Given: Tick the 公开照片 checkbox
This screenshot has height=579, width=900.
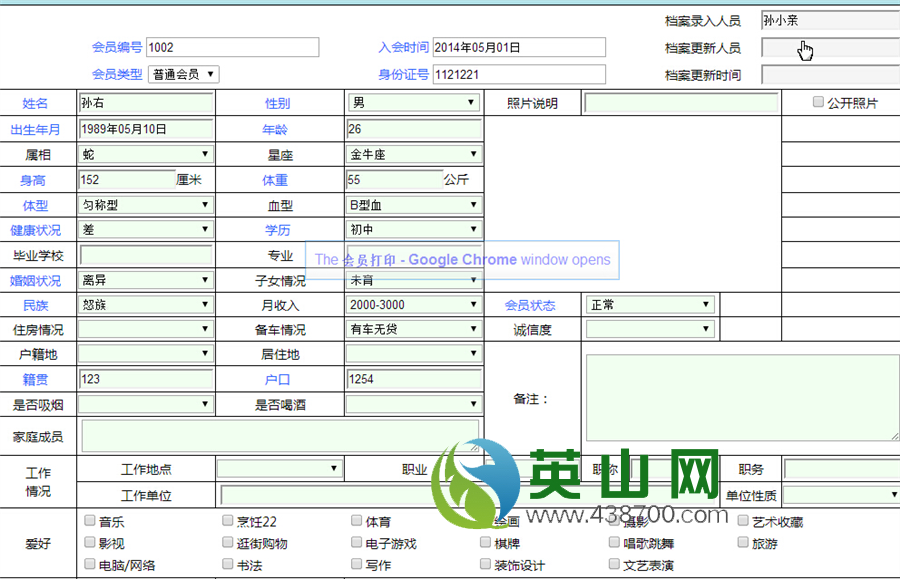Looking at the screenshot, I should point(818,102).
